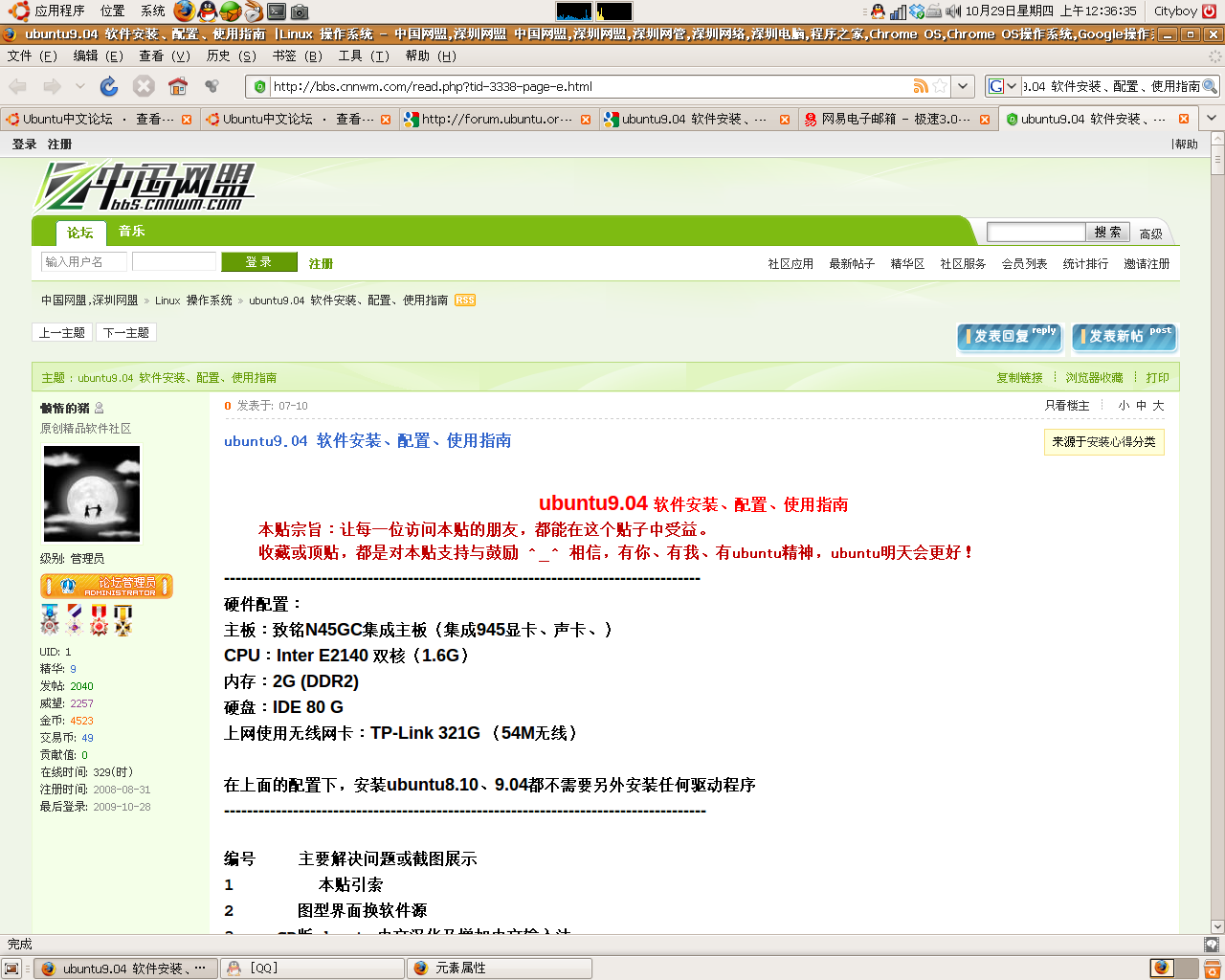This screenshot has height=980, width=1225.
Task: Click the password field beside the username
Action: 174,261
